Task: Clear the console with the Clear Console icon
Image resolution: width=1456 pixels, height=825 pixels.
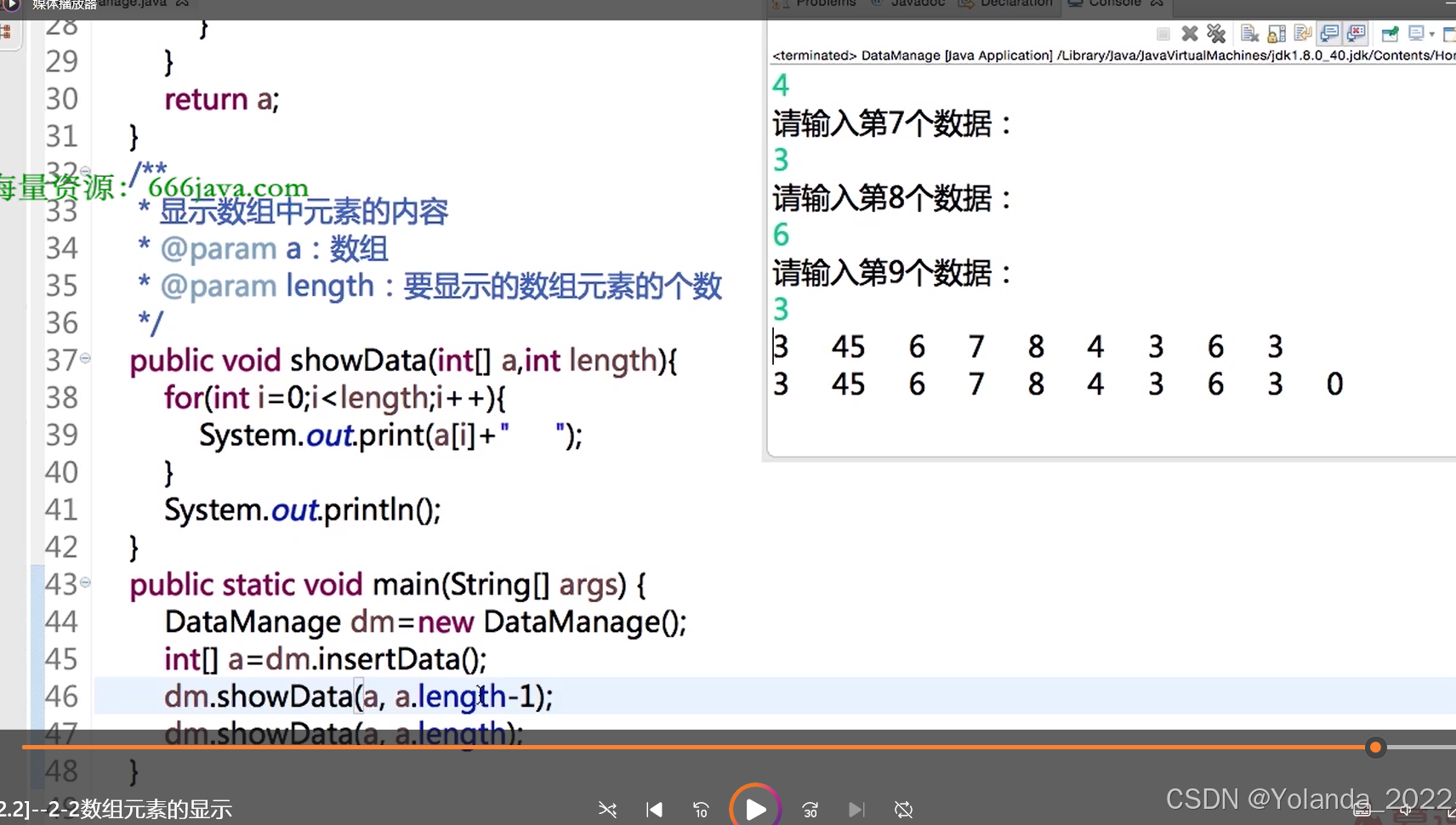Action: click(1249, 34)
